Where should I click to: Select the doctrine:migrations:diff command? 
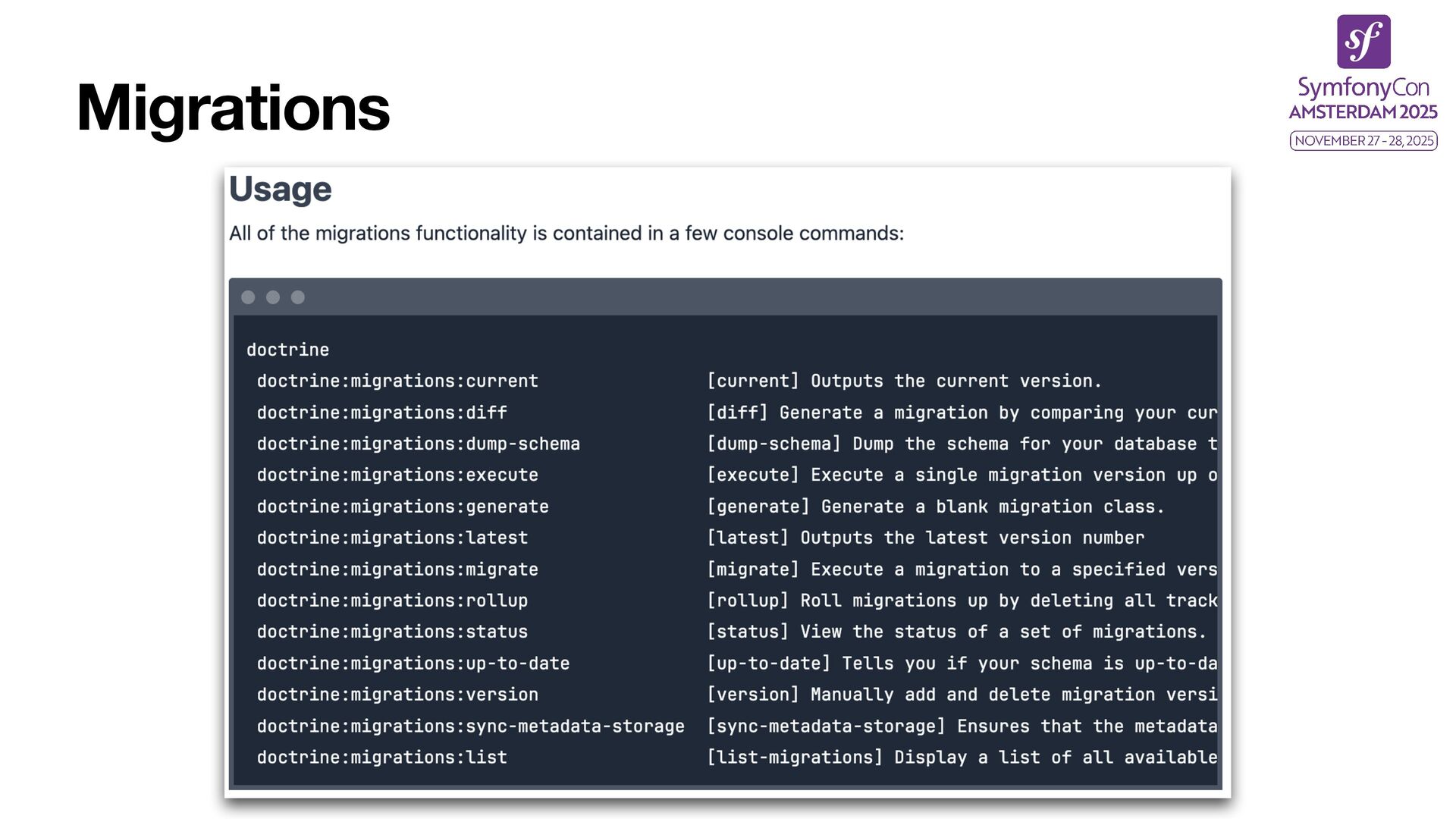[381, 413]
